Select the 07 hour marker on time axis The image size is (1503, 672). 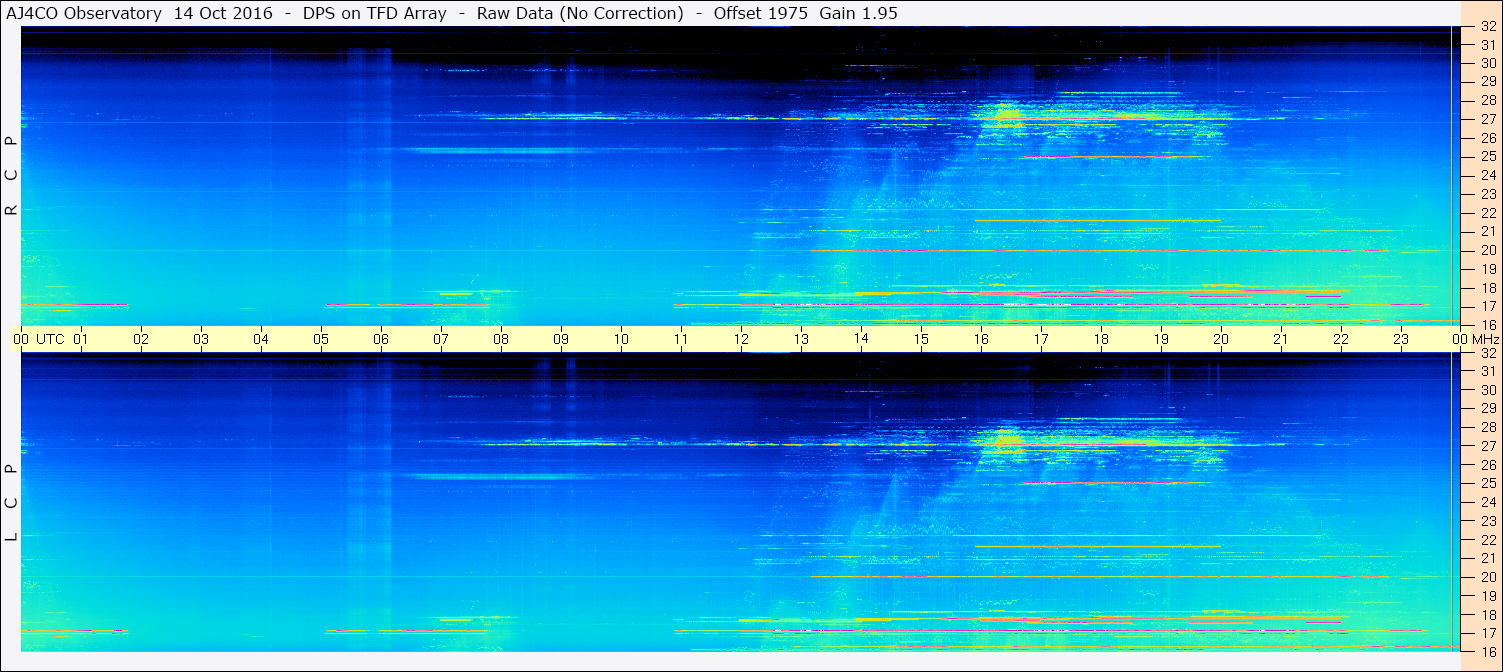[x=441, y=339]
